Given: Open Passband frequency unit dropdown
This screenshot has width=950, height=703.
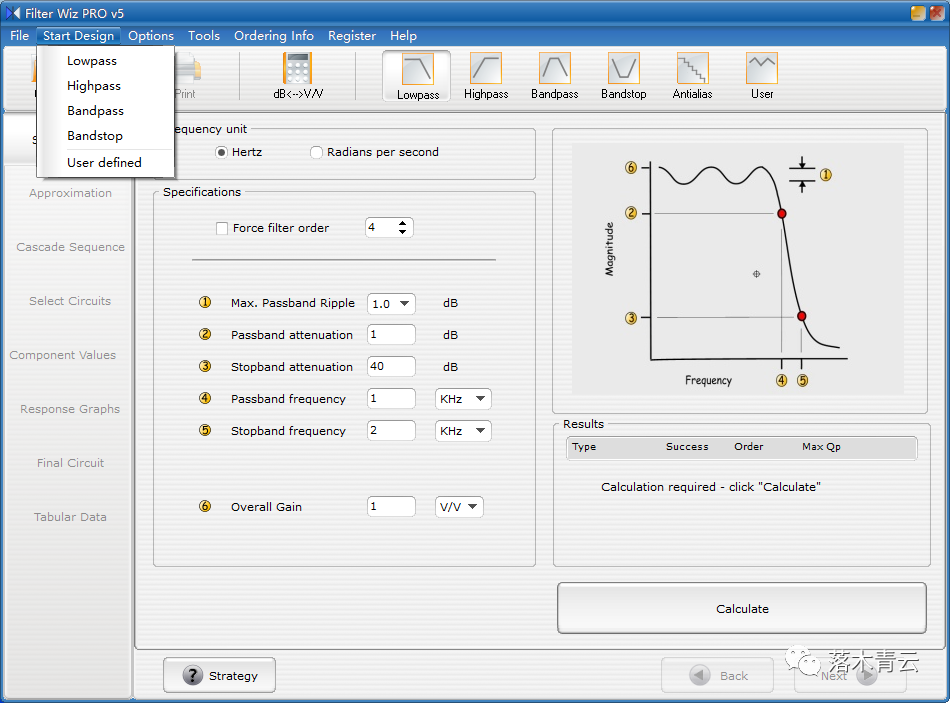Looking at the screenshot, I should pos(463,399).
